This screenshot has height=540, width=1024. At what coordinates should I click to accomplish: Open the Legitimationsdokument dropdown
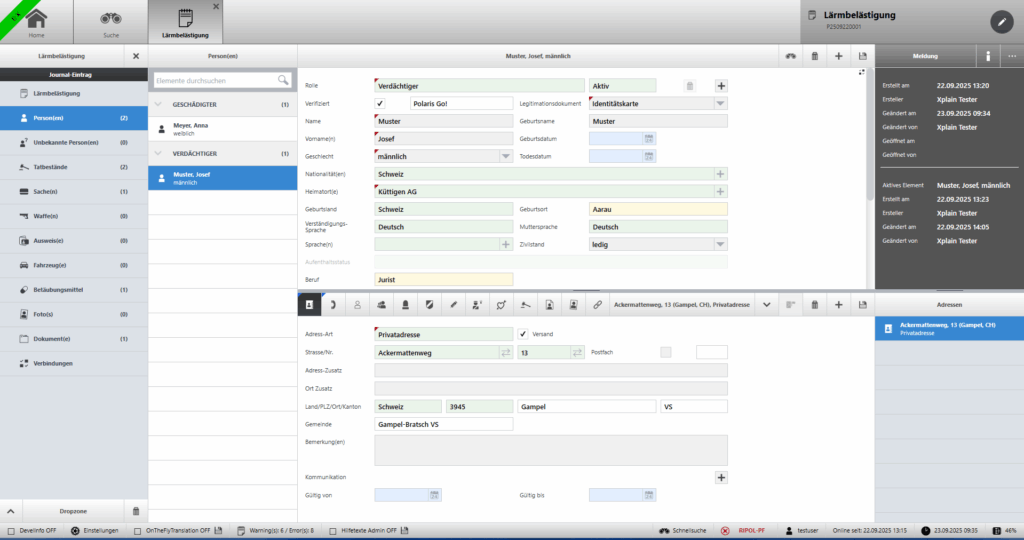click(720, 103)
